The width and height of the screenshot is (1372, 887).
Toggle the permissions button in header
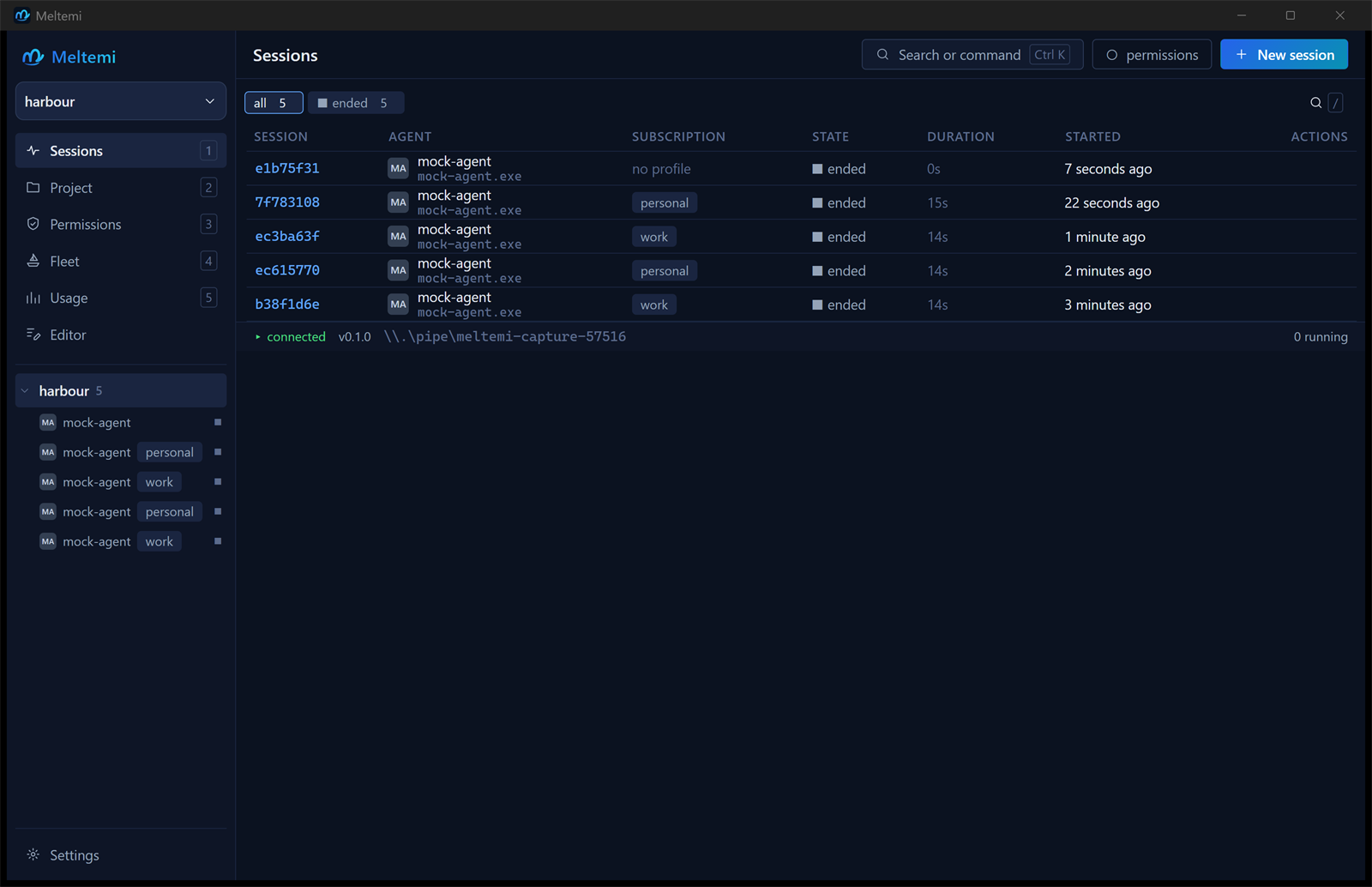[1152, 55]
